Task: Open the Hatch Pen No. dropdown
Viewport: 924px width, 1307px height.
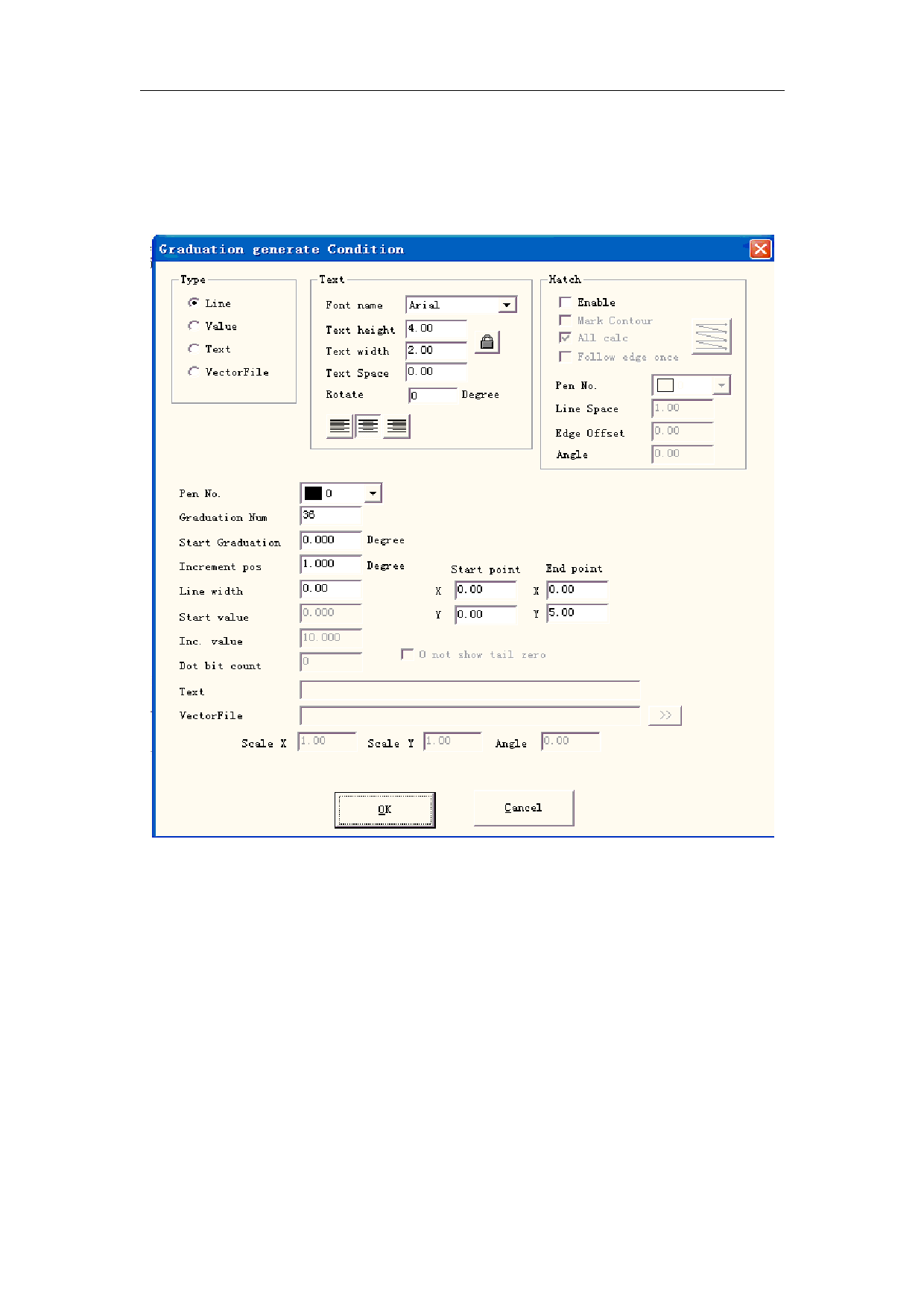Action: (x=721, y=385)
